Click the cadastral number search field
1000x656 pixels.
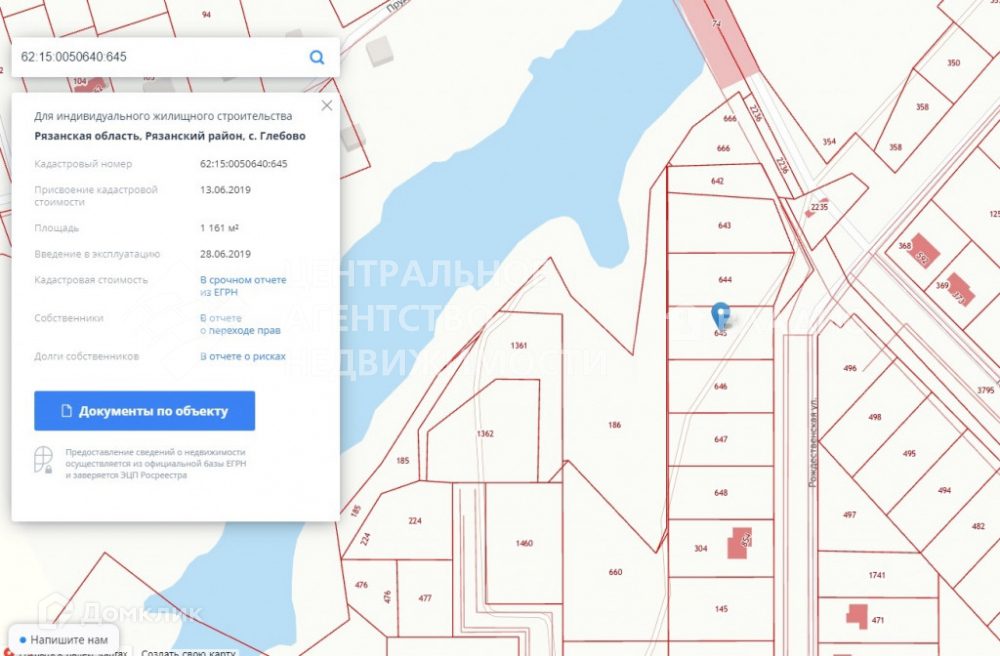click(x=175, y=57)
